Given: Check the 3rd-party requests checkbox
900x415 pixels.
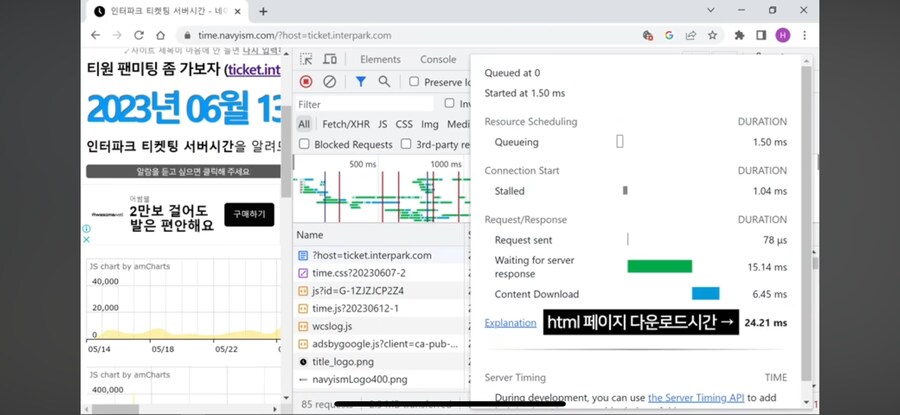Looking at the screenshot, I should (x=406, y=144).
